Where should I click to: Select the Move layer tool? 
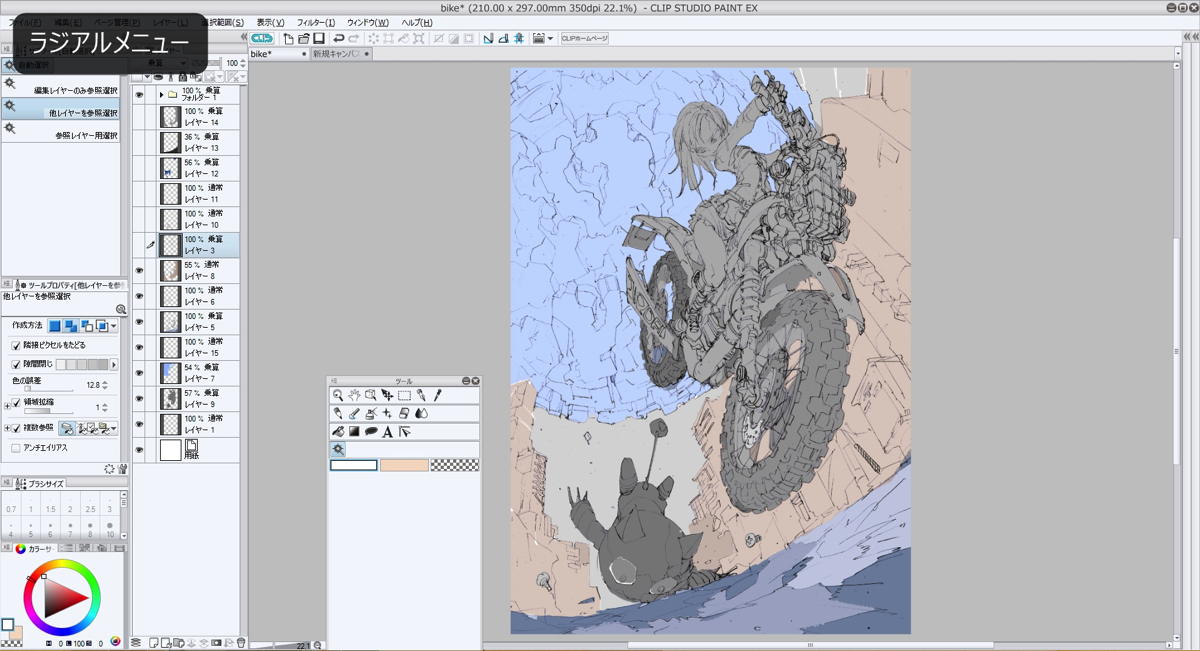387,396
